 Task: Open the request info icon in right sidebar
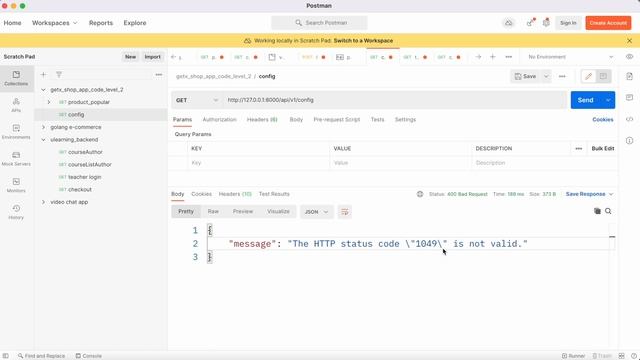click(629, 140)
